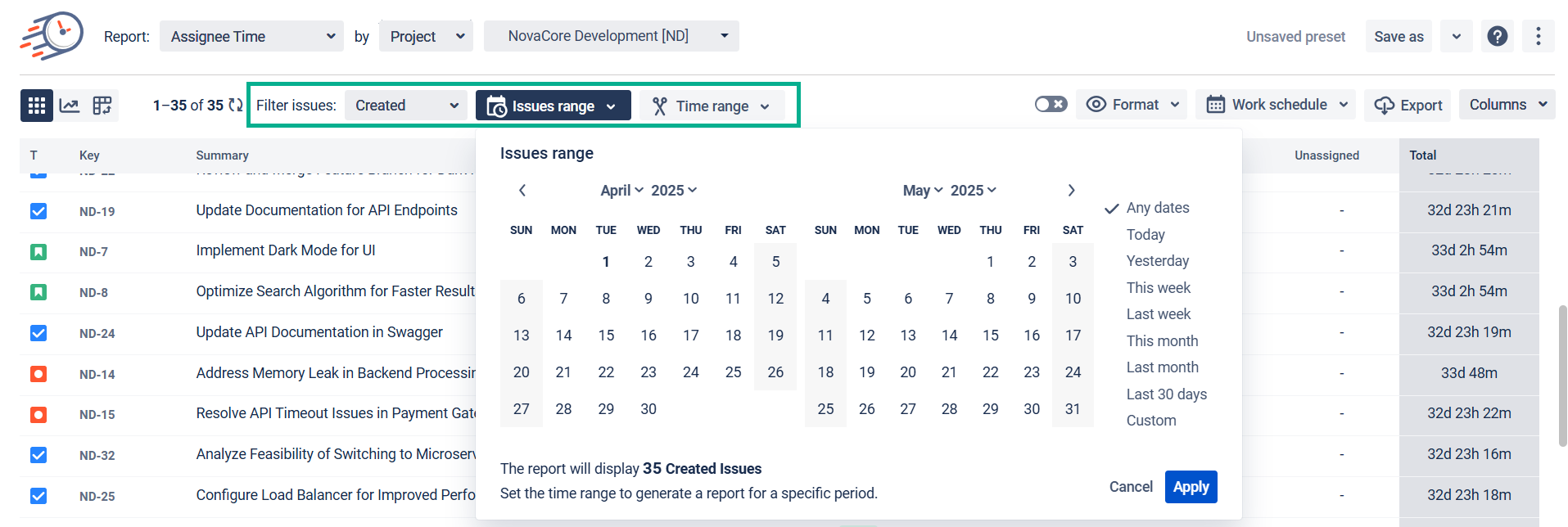Open the three-dot more options menu

pyautogui.click(x=1538, y=36)
